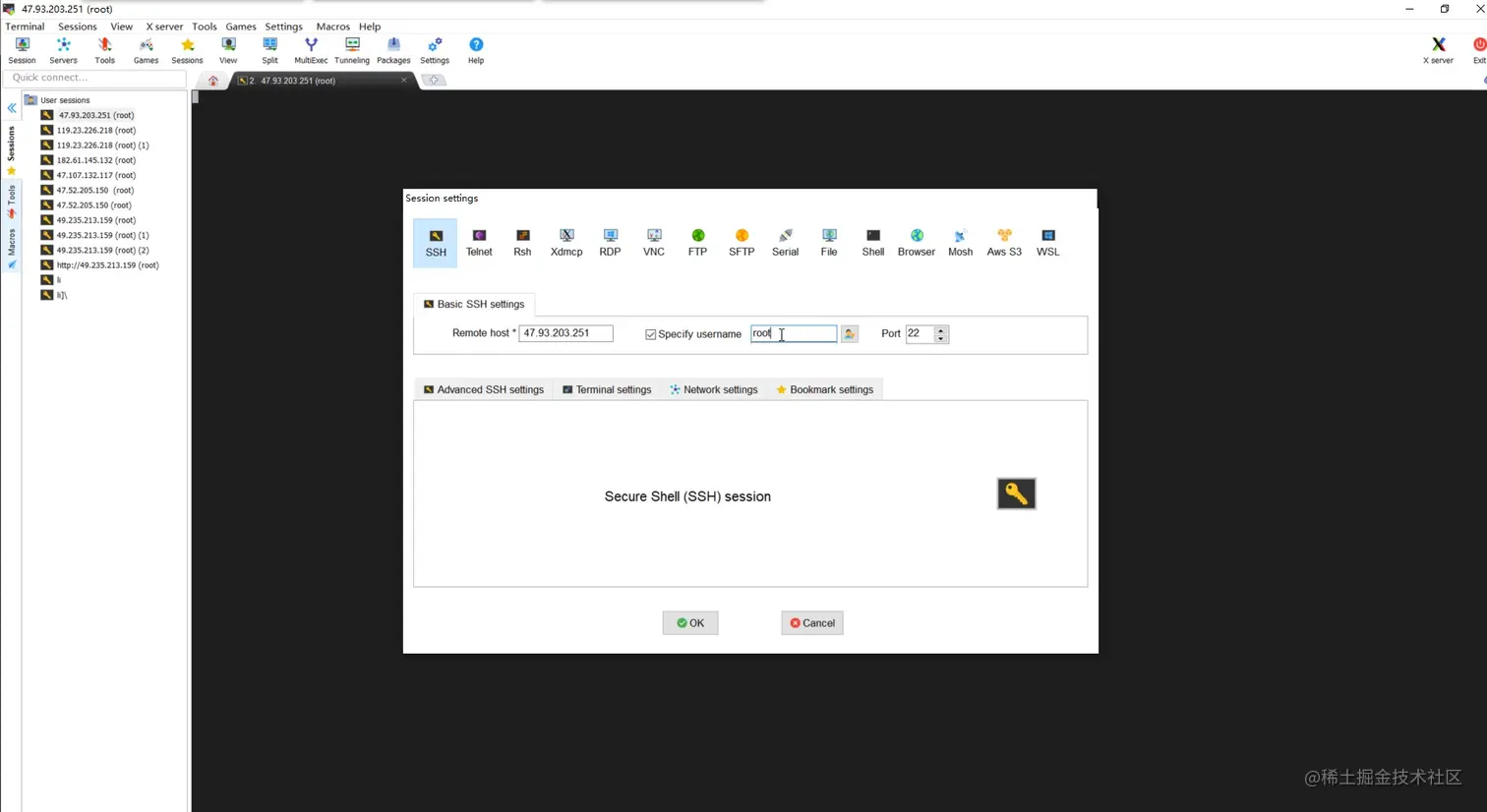Select the Telnet session type
This screenshot has height=812, width=1487.
(479, 243)
